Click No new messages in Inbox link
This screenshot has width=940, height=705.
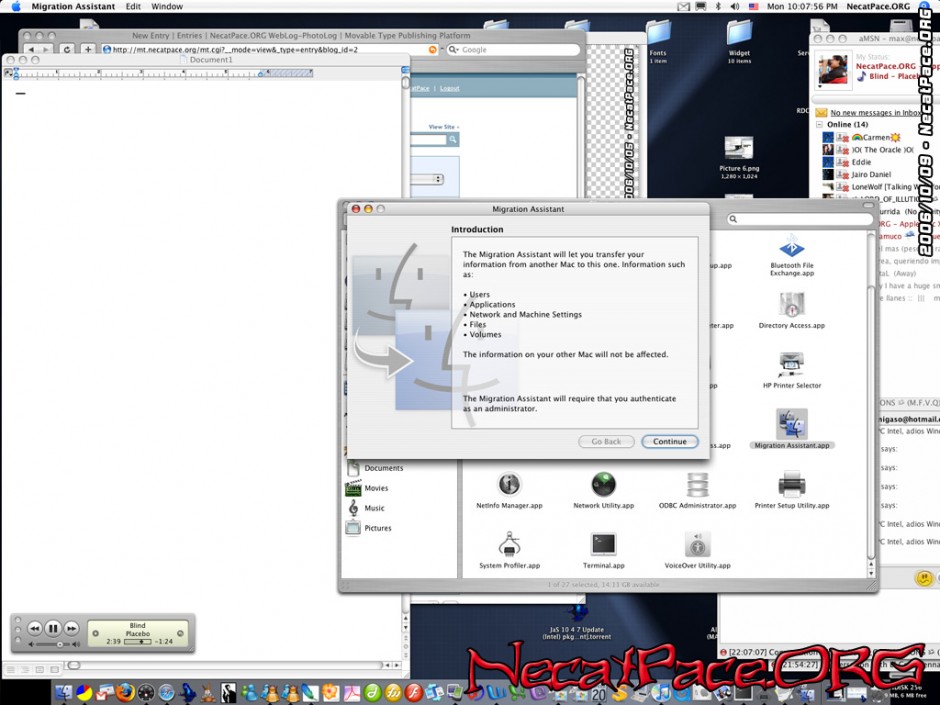876,112
